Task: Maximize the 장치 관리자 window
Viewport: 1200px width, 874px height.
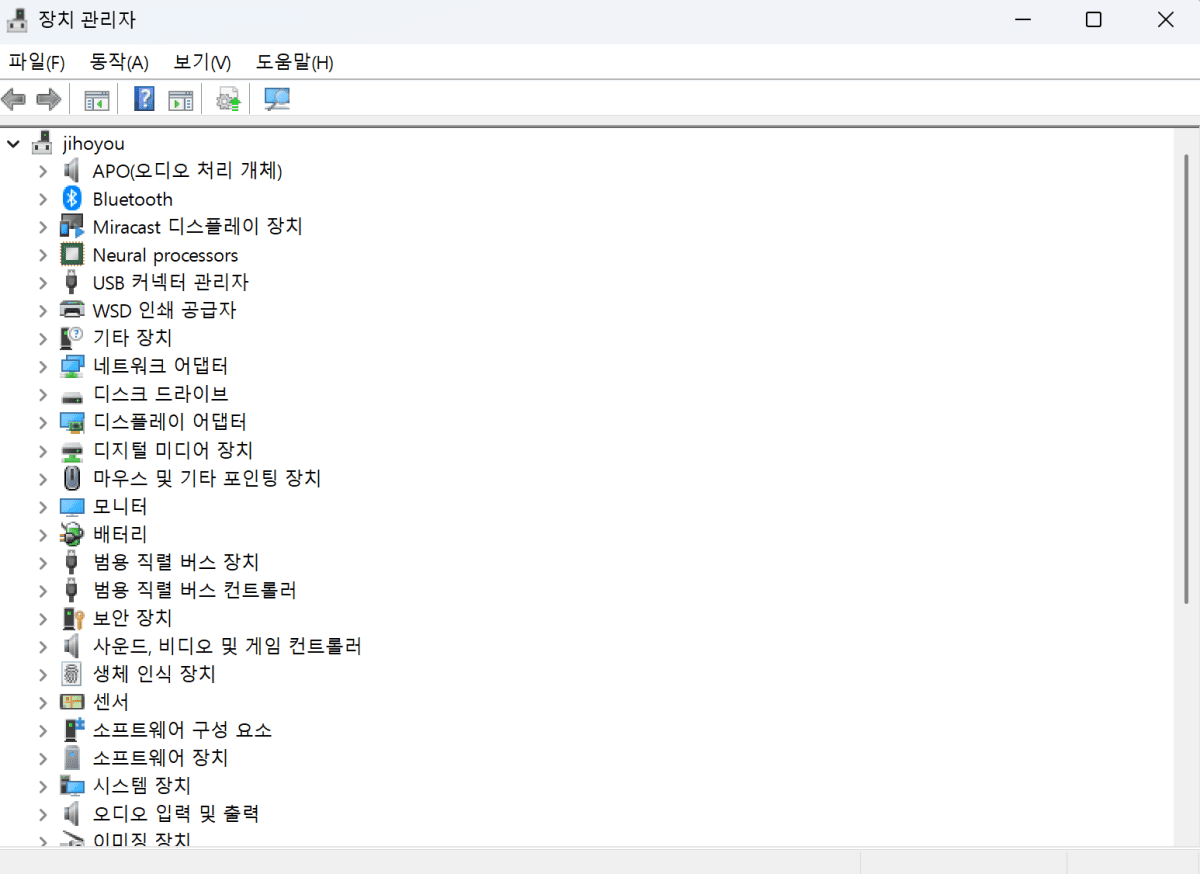Action: pyautogui.click(x=1094, y=20)
